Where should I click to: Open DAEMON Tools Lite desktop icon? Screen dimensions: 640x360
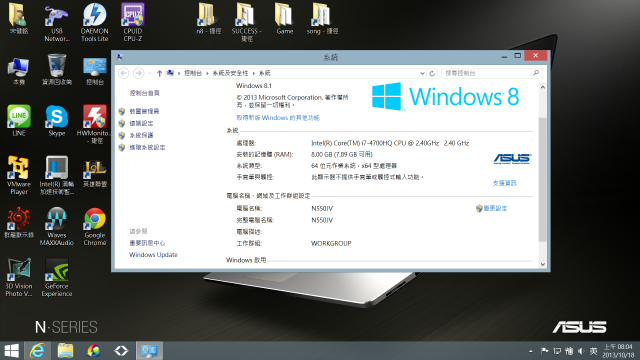click(95, 22)
